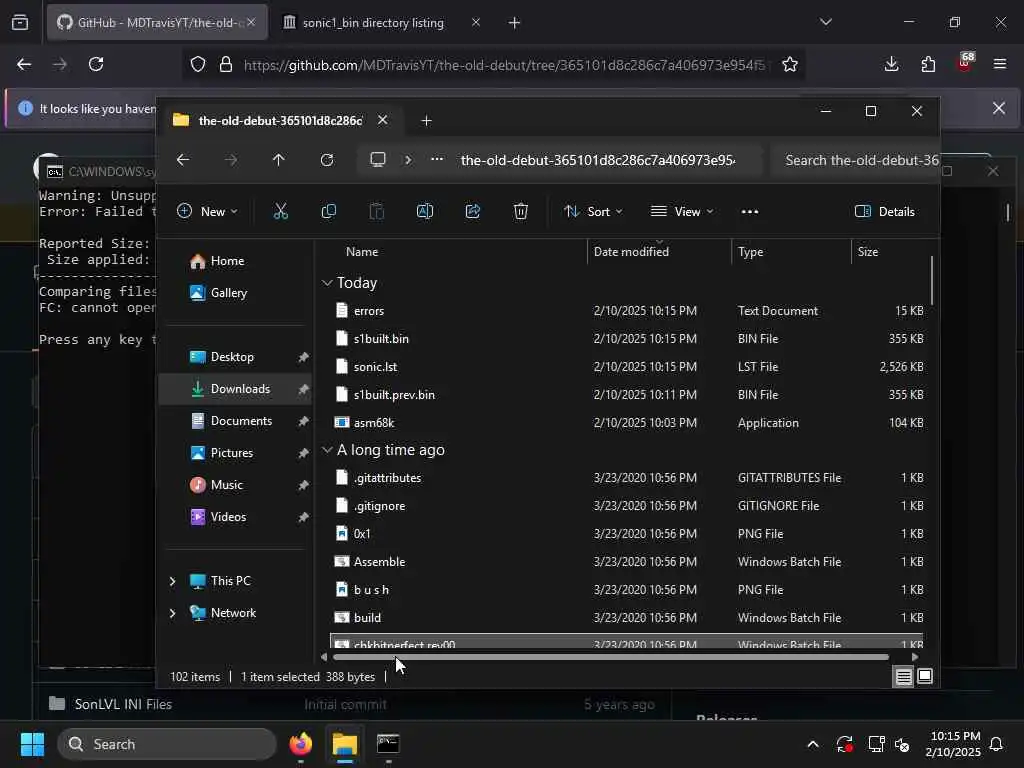Click the Rename icon in Explorer toolbar
This screenshot has height=768, width=1024.
(x=424, y=211)
